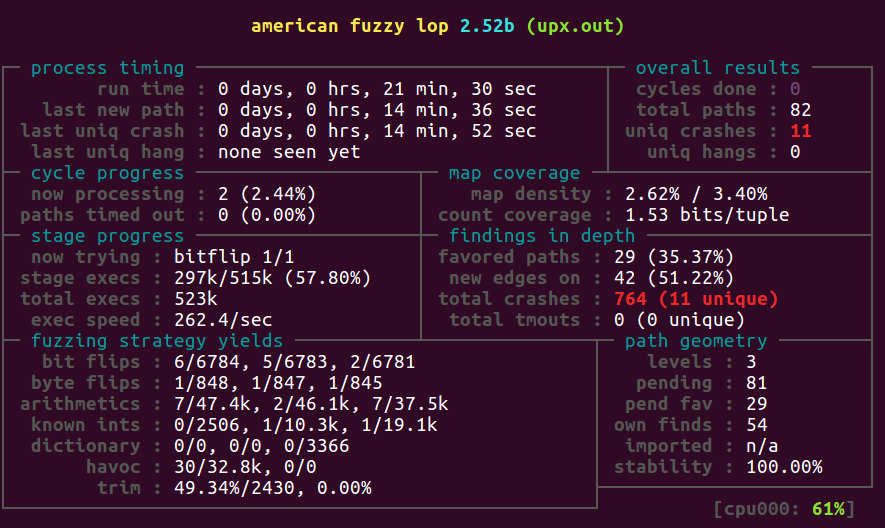Select the 'overall results' section header
Image resolution: width=885 pixels, height=528 pixels.
click(718, 68)
